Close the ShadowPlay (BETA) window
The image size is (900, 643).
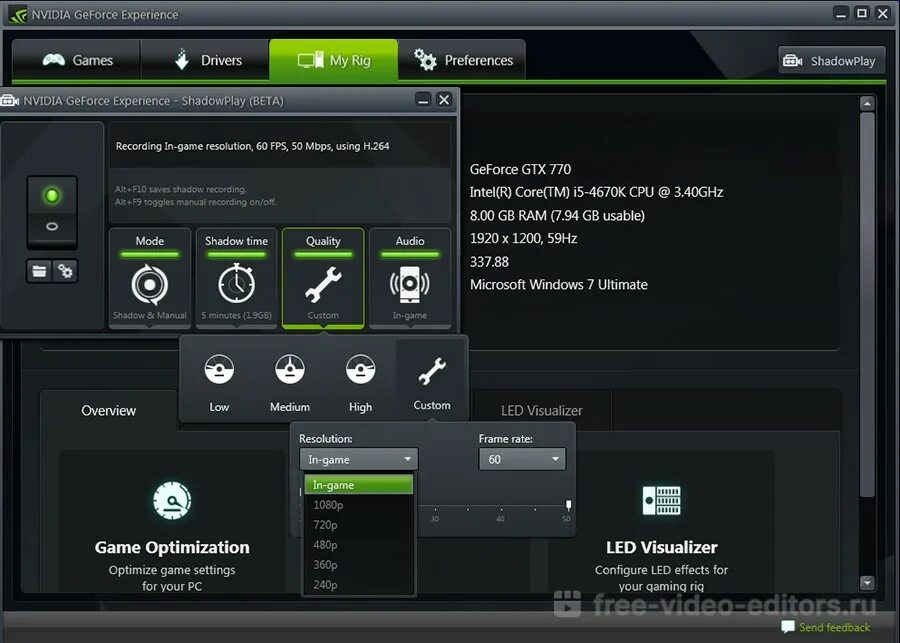[444, 100]
